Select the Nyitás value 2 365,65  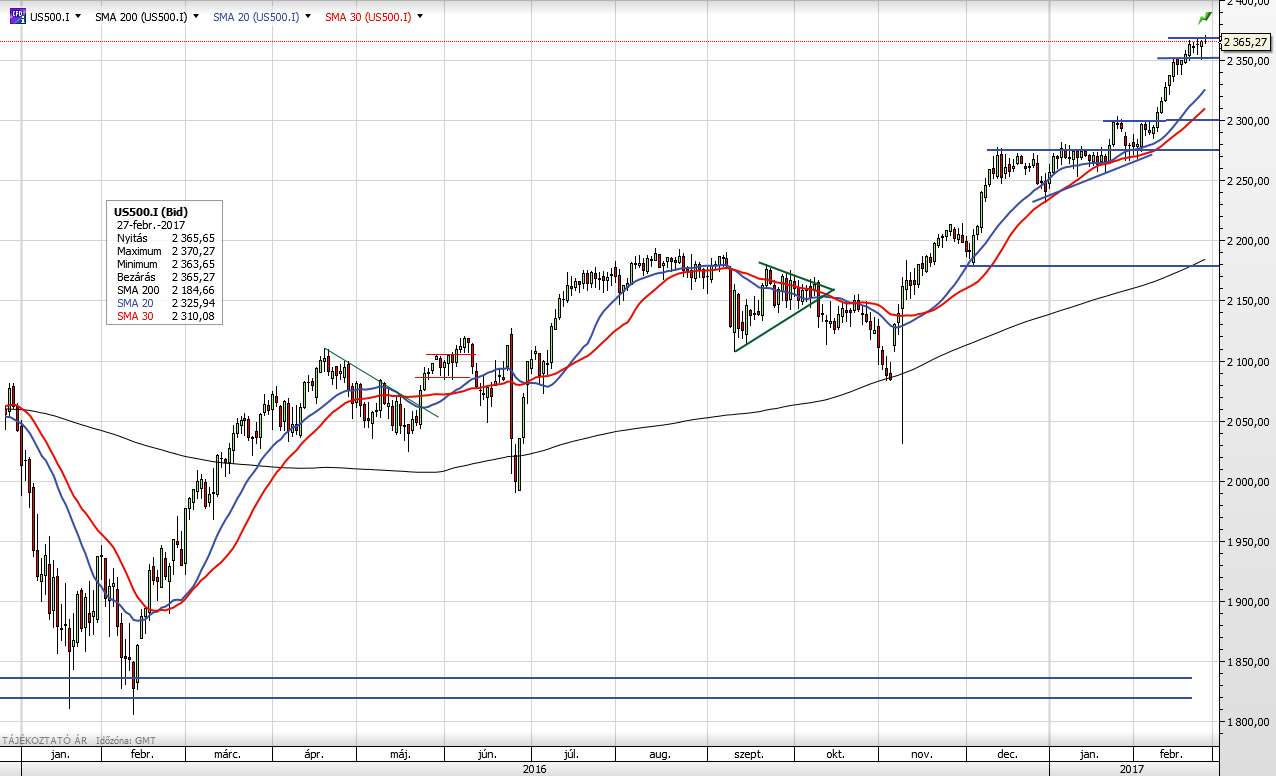(193, 238)
